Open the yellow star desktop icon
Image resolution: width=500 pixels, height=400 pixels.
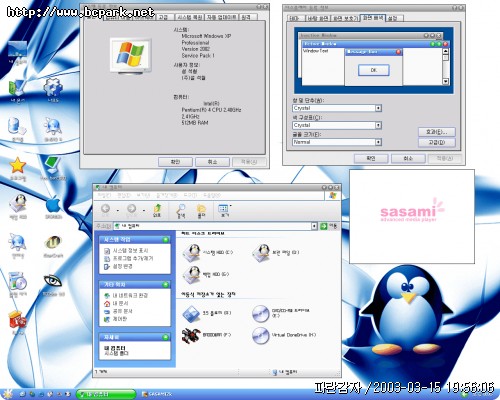click(x=17, y=165)
